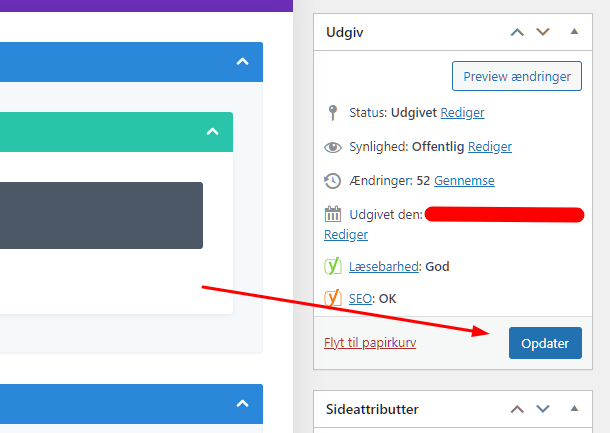Collapse the bottom blue section chevron
Screen dimensions: 610x433
pos(242,404)
